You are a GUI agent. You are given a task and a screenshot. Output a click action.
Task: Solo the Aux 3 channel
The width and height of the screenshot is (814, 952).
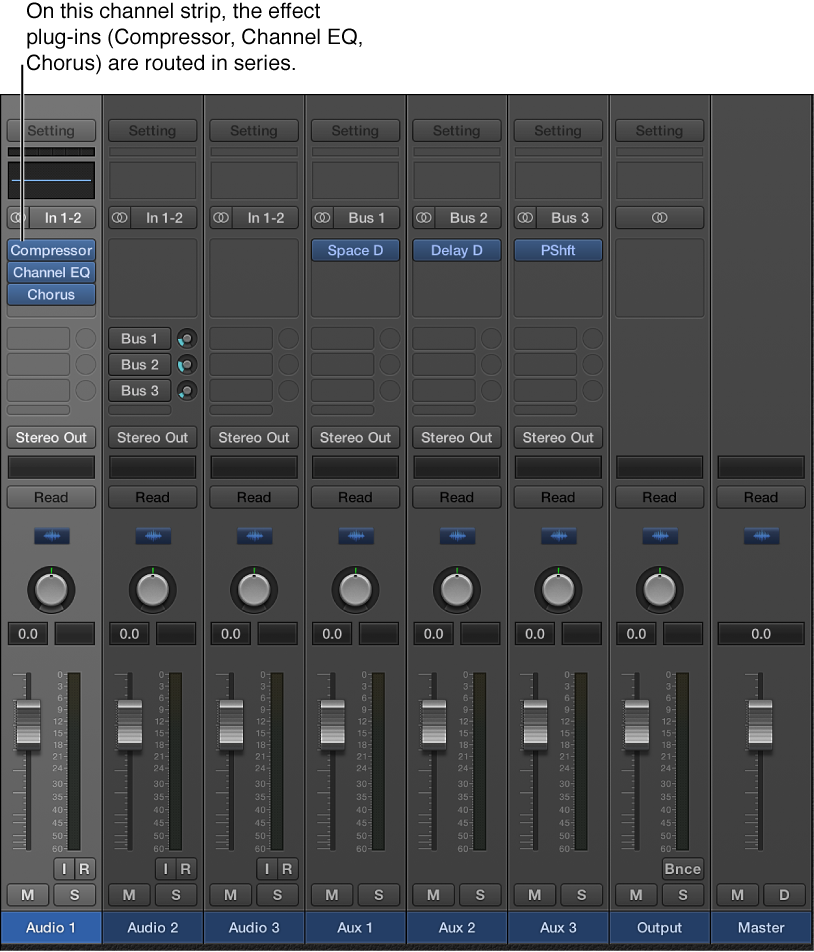[x=581, y=895]
